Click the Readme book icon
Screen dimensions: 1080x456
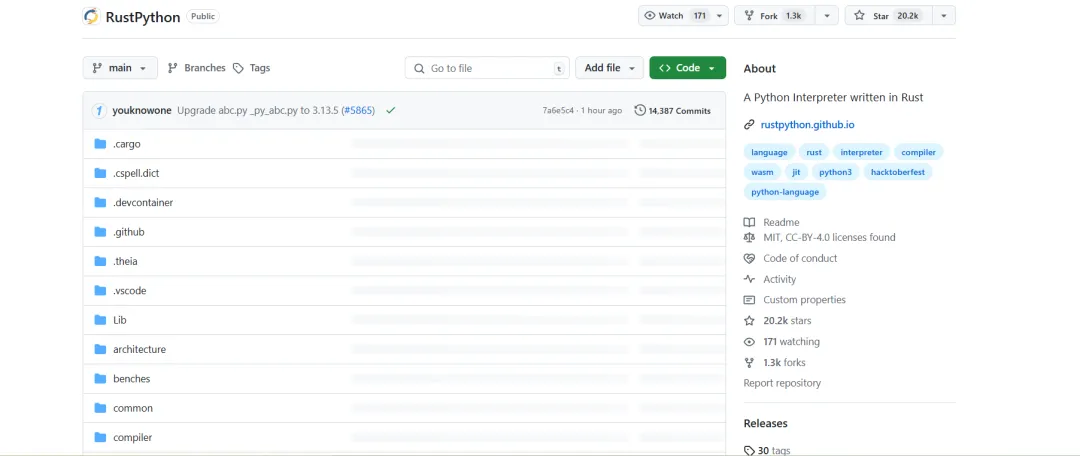click(x=749, y=222)
